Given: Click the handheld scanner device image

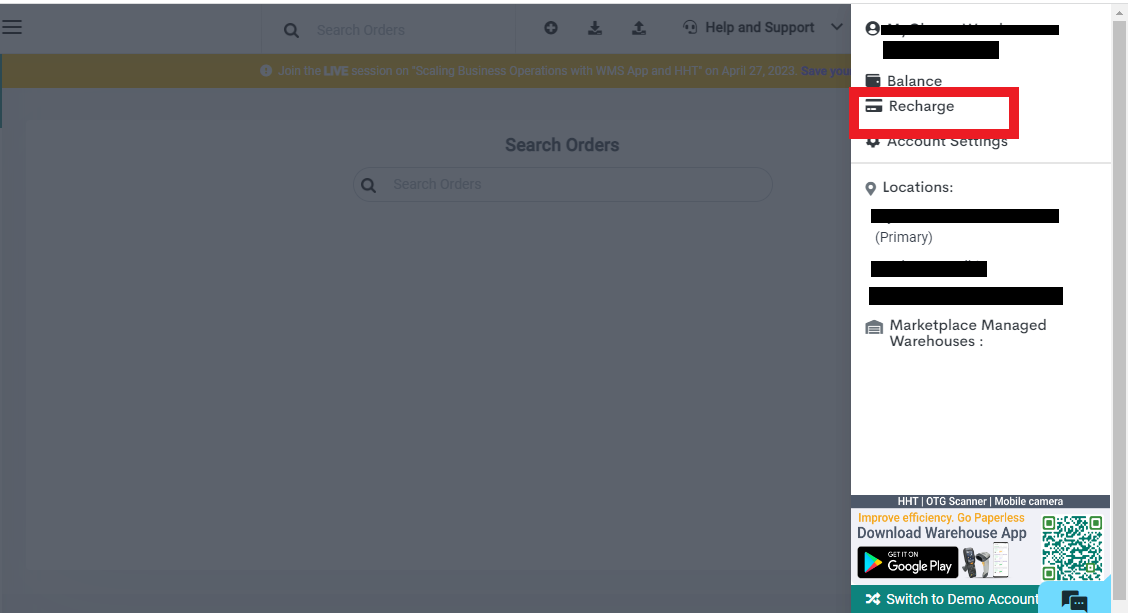Looking at the screenshot, I should tap(976, 563).
